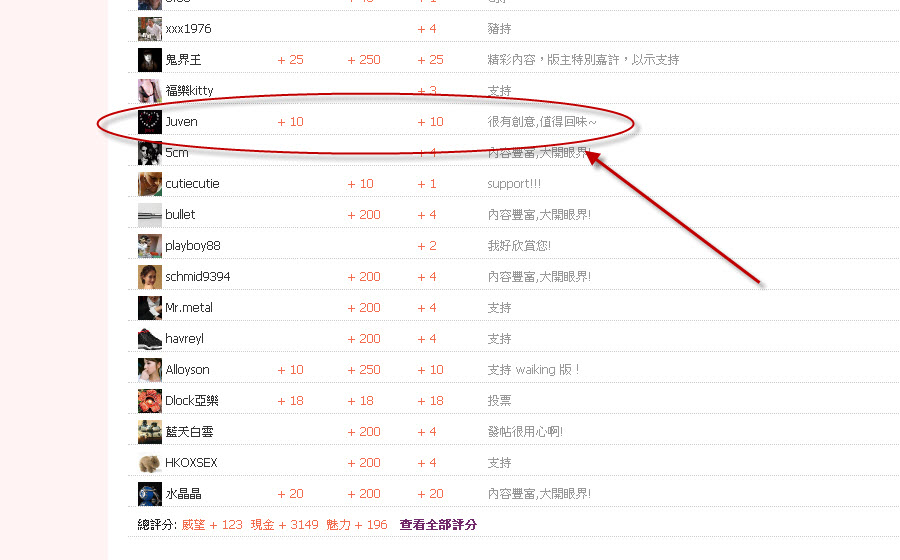The image size is (900, 560).
Task: Click the 鬼界王 username link
Action: point(183,60)
